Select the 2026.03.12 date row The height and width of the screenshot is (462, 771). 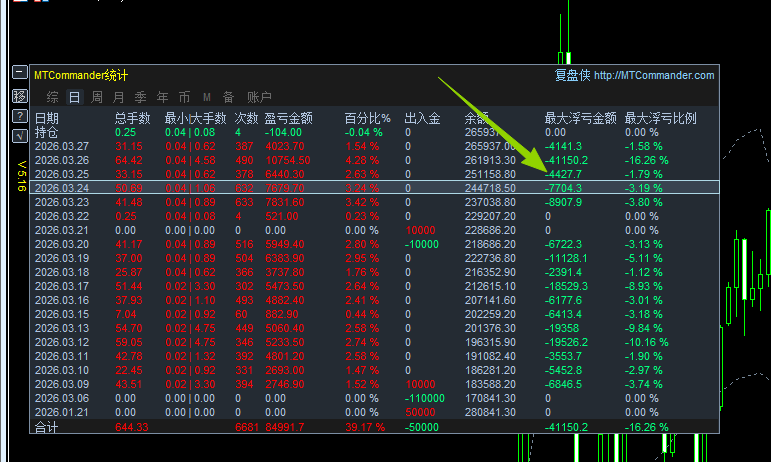374,342
